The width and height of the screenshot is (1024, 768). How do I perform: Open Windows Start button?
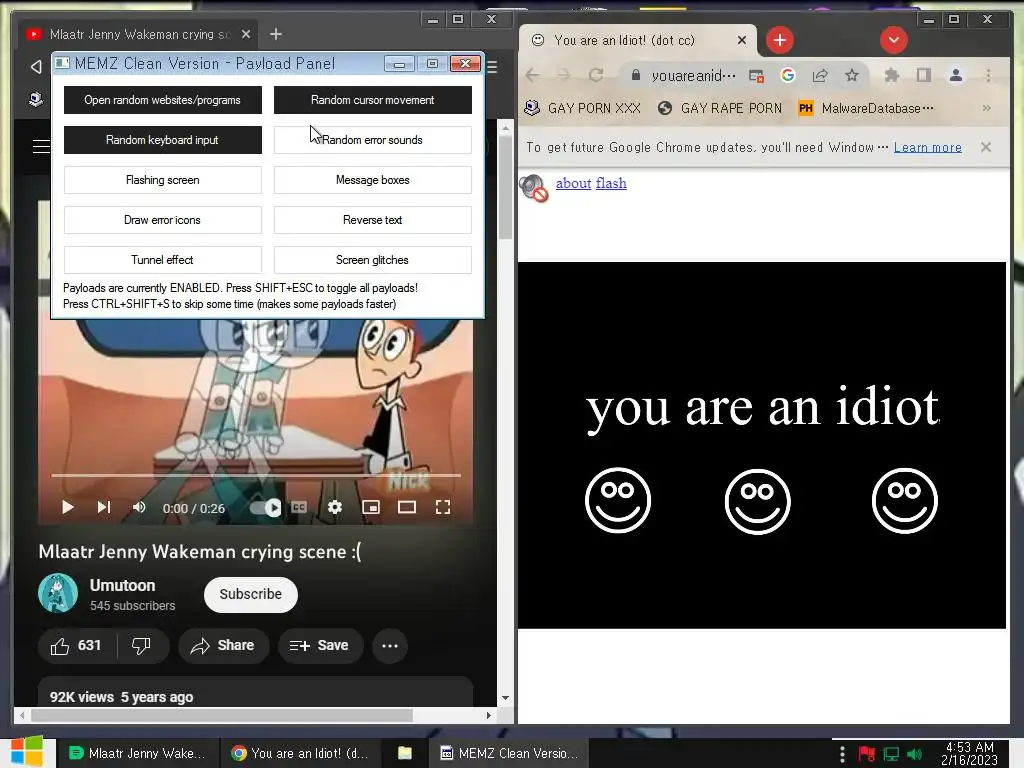(x=27, y=752)
